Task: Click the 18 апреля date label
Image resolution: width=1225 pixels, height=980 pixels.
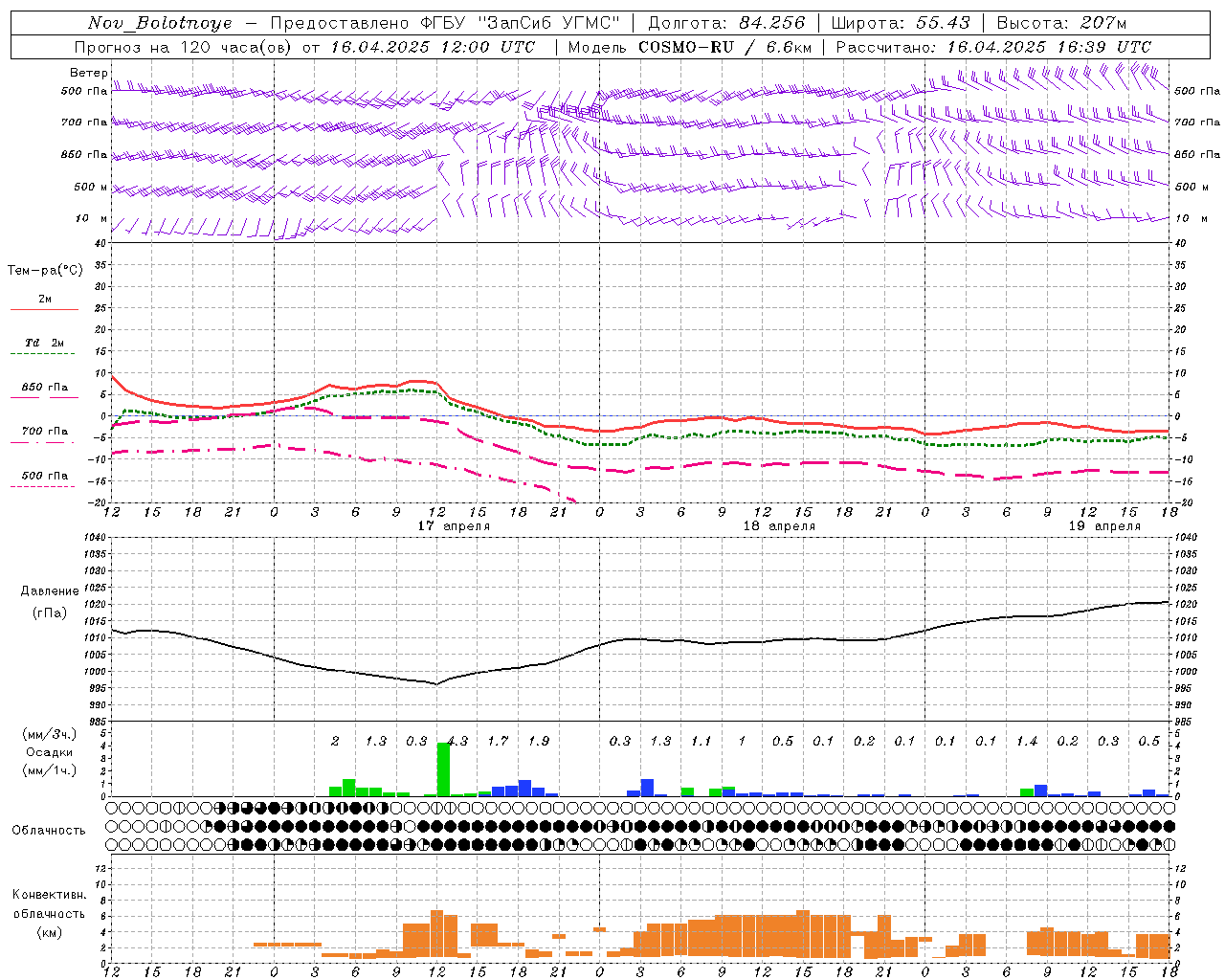Action: [x=779, y=526]
